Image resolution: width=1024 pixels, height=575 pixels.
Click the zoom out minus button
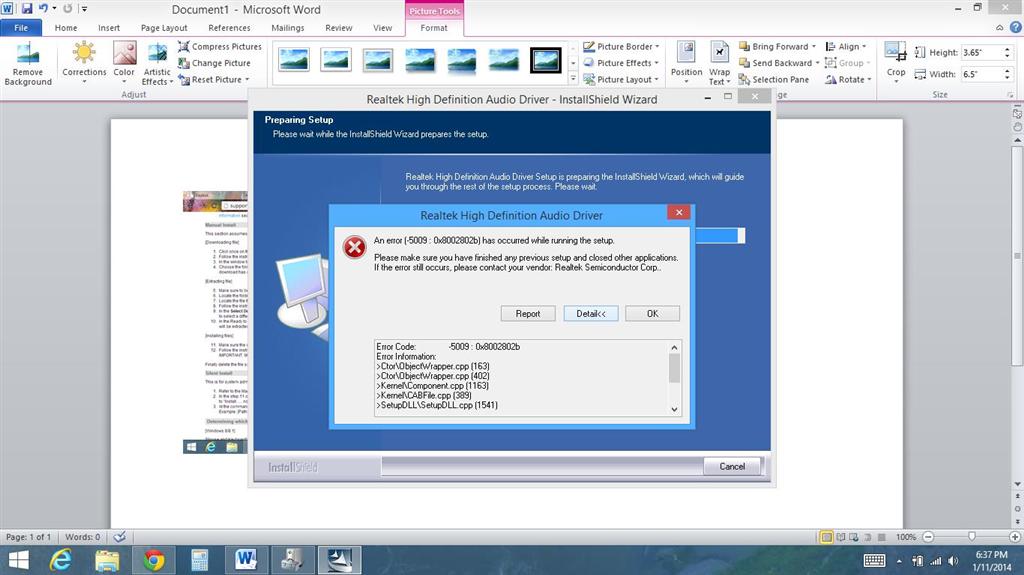928,536
